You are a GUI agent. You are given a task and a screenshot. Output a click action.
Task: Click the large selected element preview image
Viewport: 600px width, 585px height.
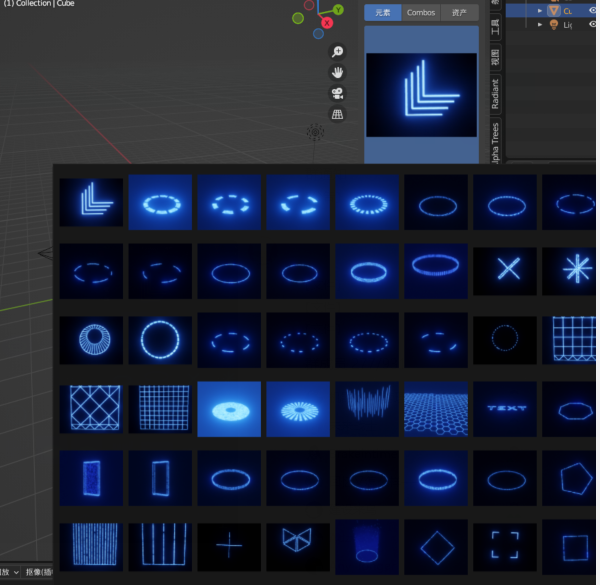click(x=421, y=95)
